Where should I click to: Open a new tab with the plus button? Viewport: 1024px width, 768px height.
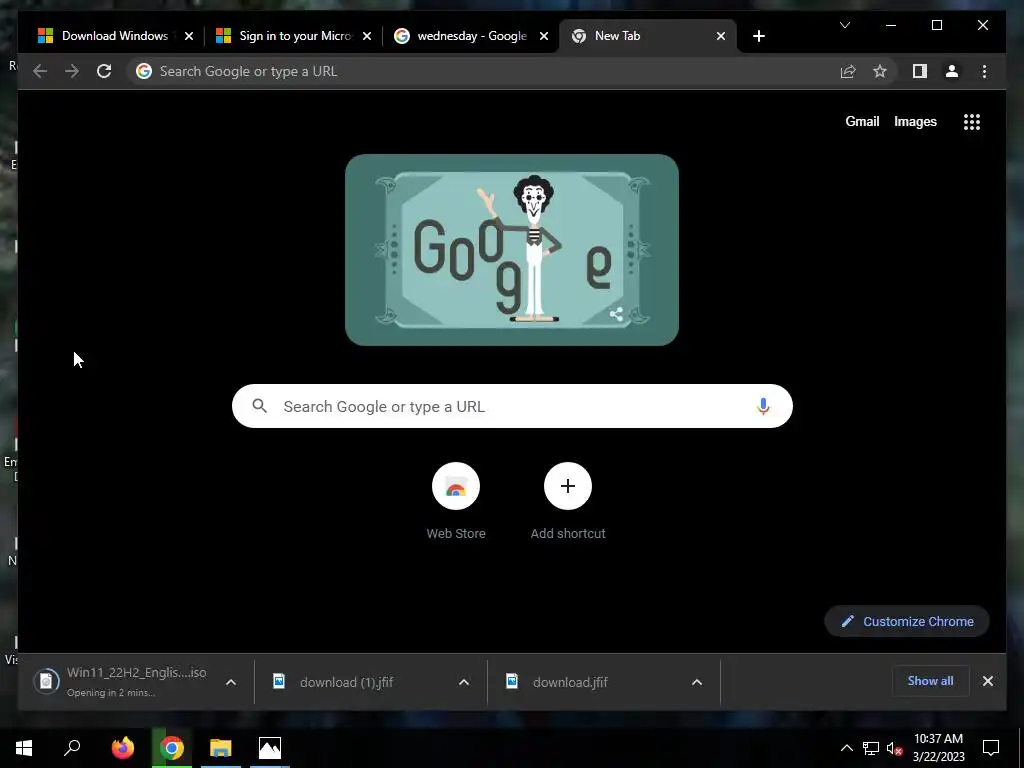click(758, 36)
